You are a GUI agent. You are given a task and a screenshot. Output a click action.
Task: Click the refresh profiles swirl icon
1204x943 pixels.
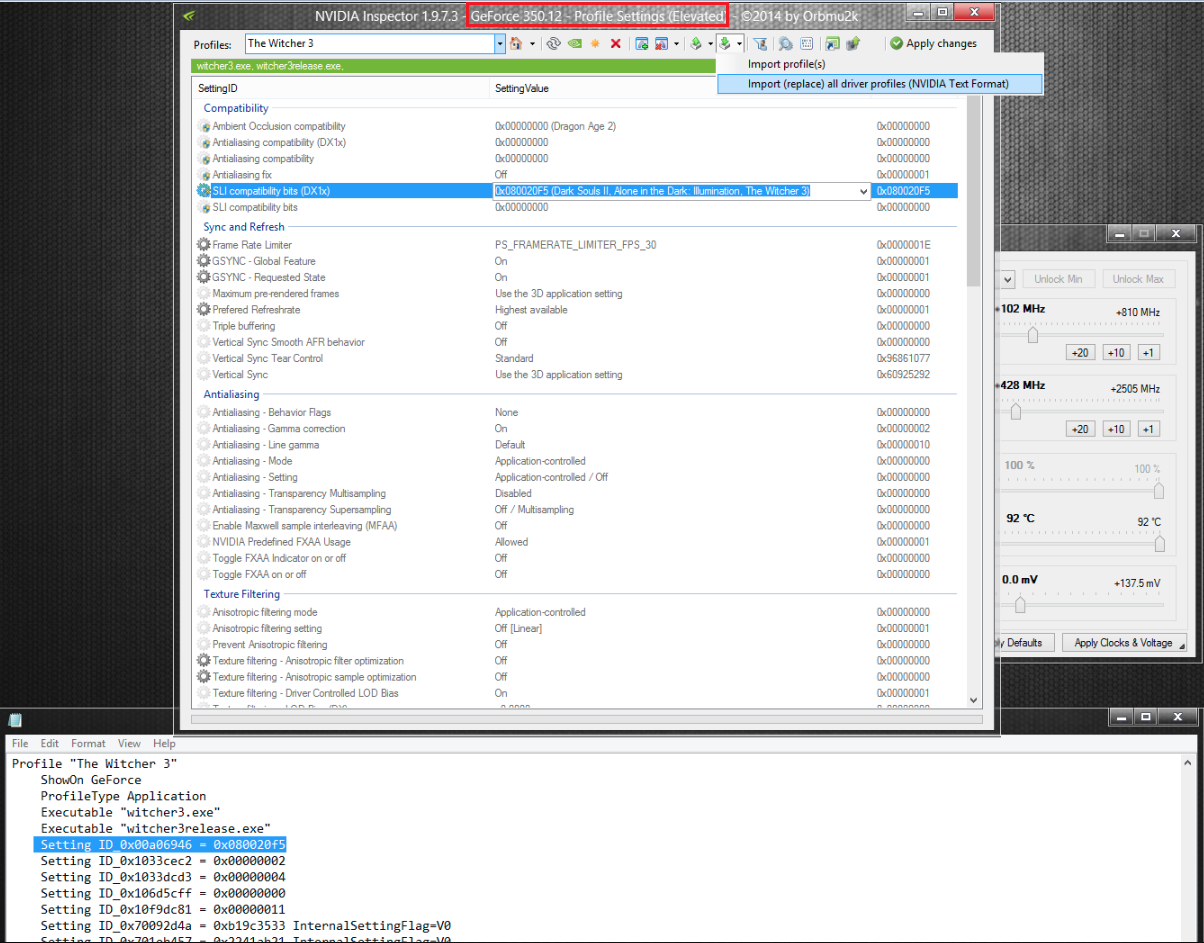[x=553, y=44]
